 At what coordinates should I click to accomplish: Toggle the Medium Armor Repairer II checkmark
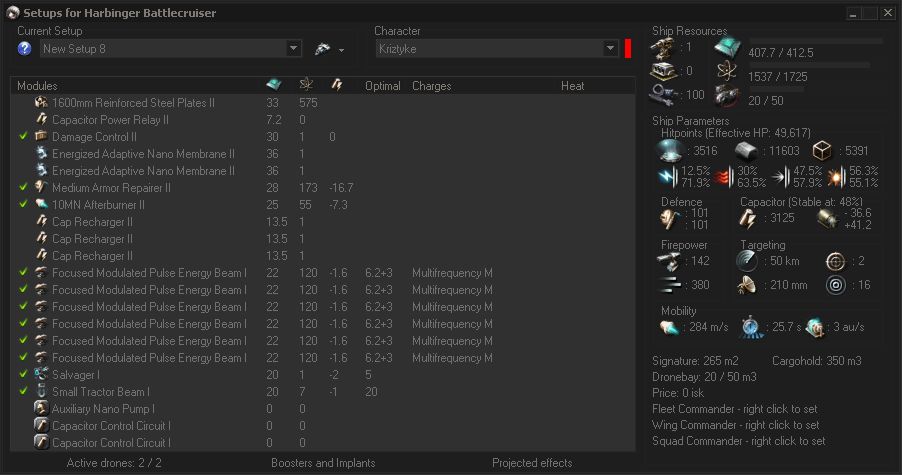pyautogui.click(x=23, y=187)
